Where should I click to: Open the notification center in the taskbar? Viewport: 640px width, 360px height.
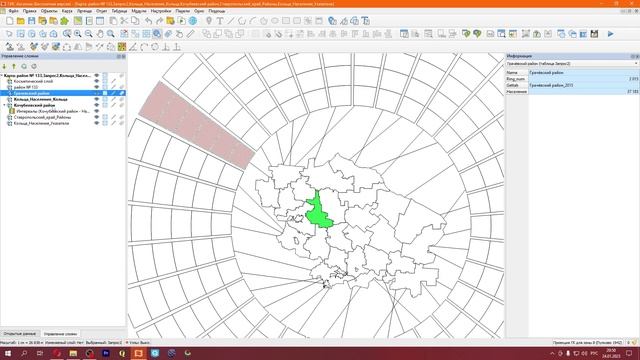629,353
